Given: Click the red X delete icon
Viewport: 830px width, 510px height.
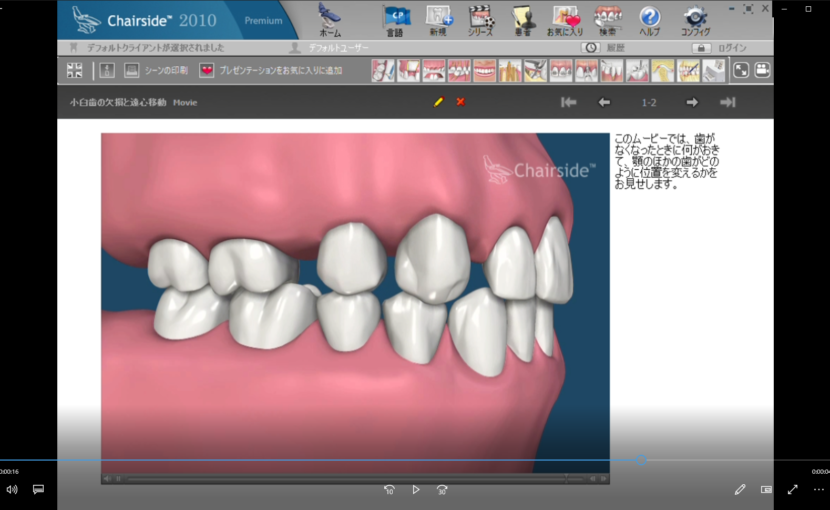Looking at the screenshot, I should (461, 102).
